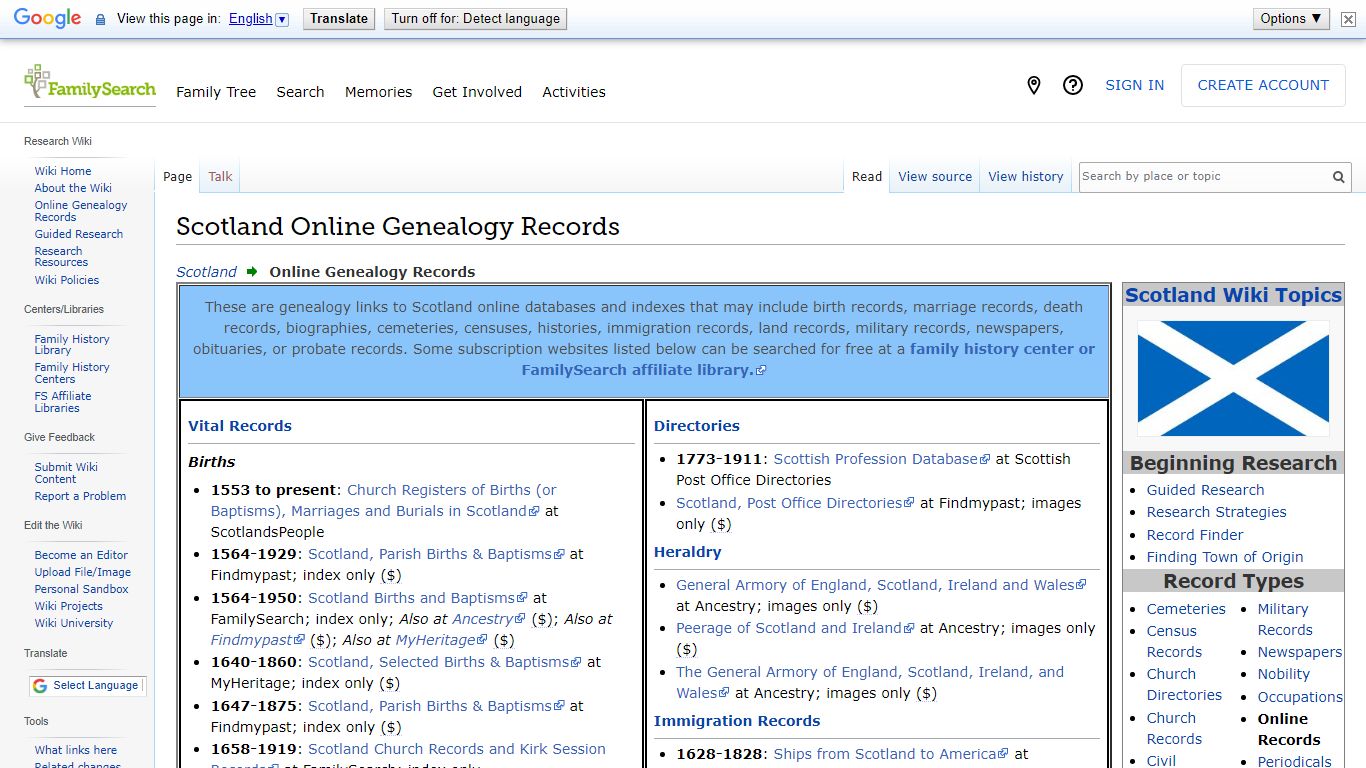Click Upload File/Image

tap(83, 572)
